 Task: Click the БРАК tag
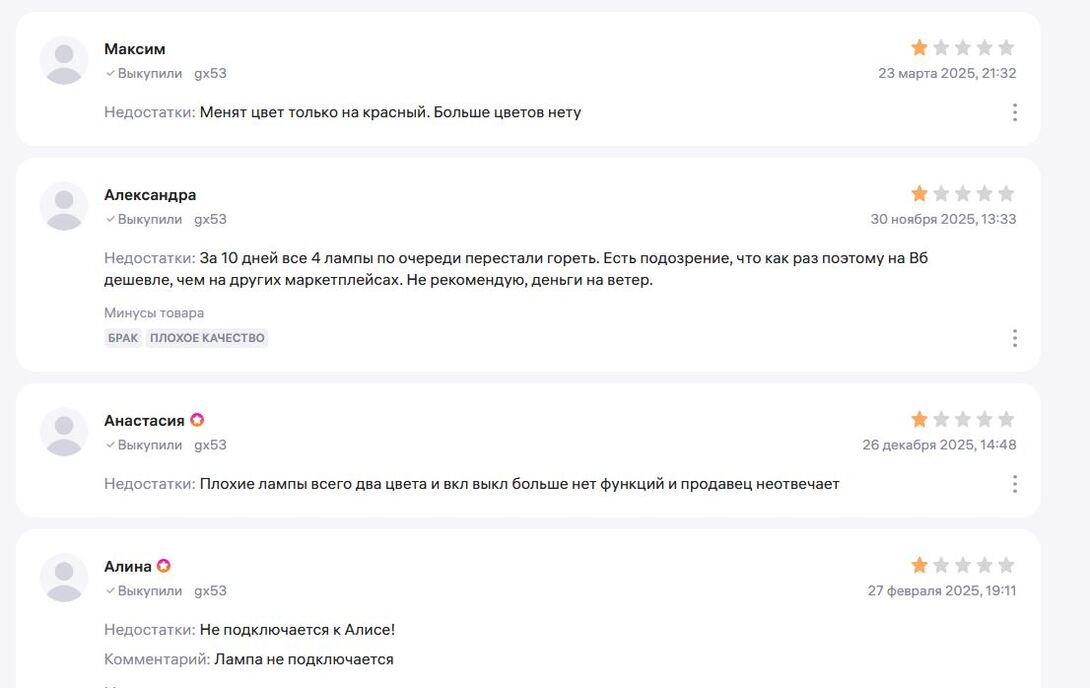[x=123, y=338]
